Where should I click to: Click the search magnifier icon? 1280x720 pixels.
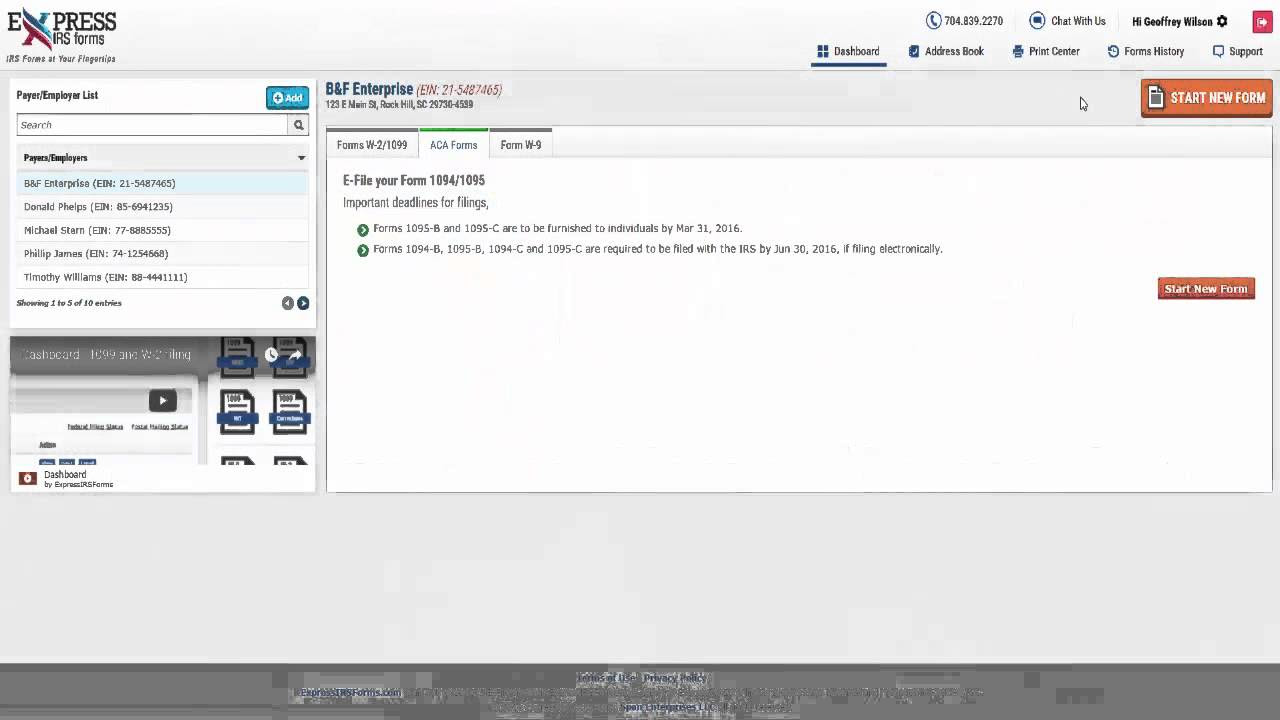tap(298, 125)
